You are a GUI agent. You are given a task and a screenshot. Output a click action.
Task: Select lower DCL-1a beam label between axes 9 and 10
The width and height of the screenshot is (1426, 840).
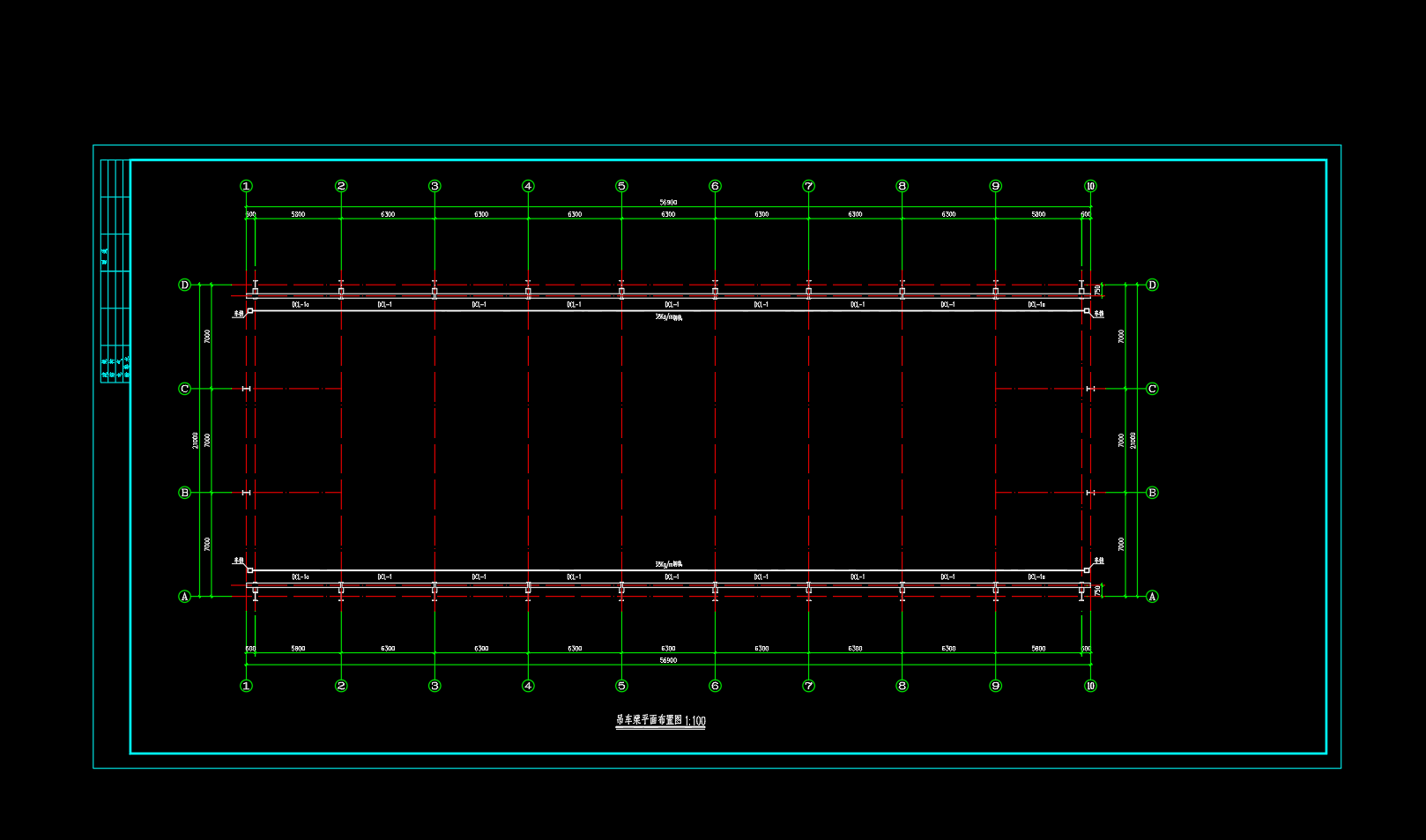tap(1036, 577)
